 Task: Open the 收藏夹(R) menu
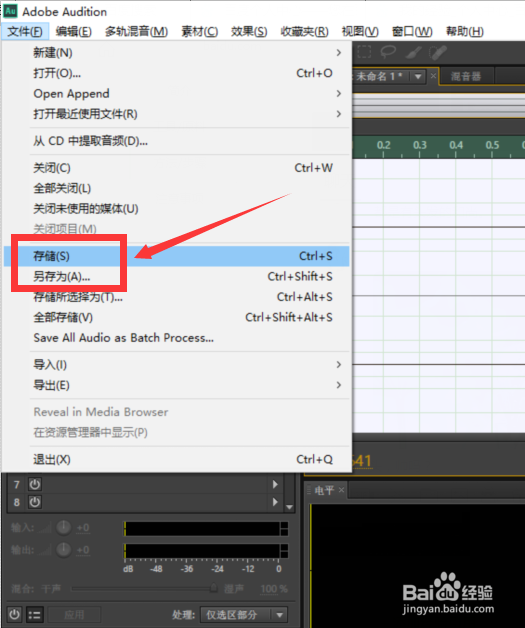[304, 31]
